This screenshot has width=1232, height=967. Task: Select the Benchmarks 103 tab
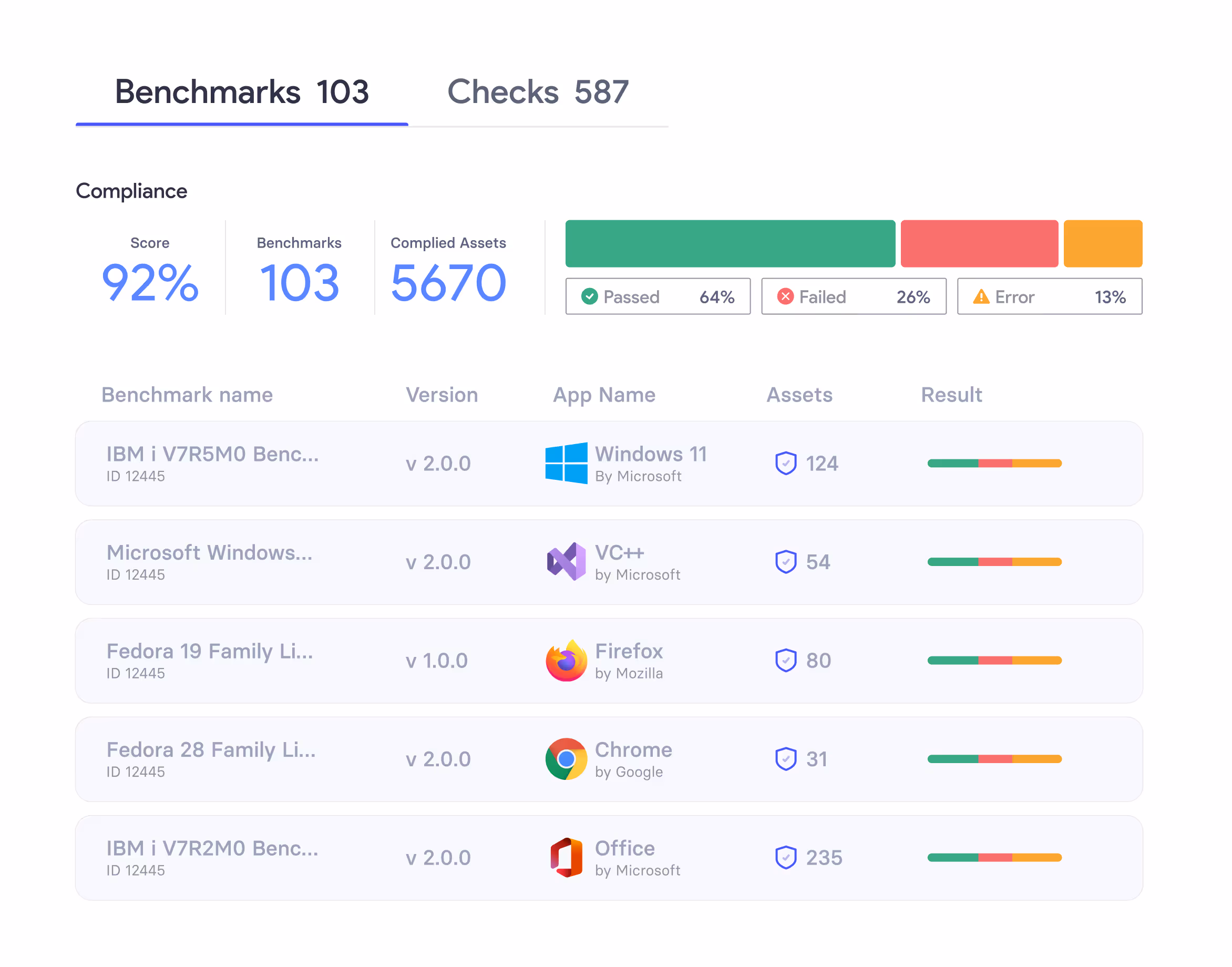tap(242, 92)
